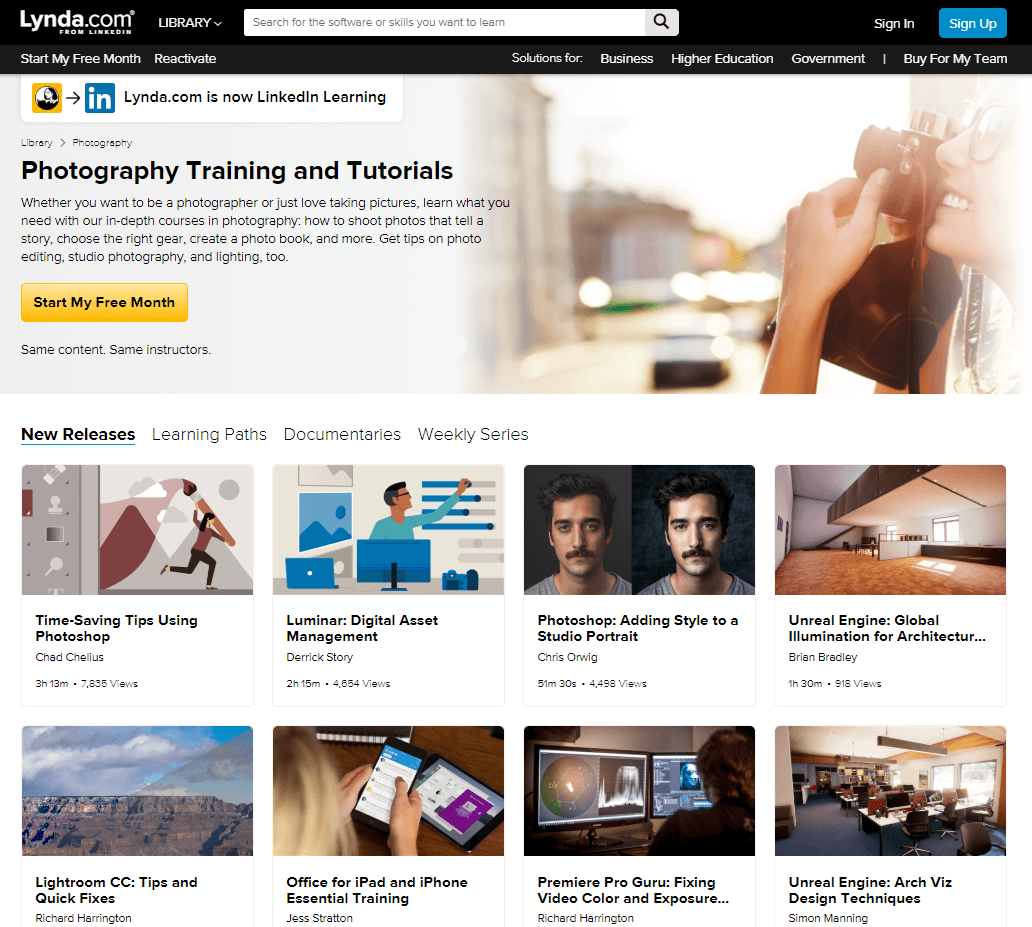
Task: Click Lightroom CC: Tips and Quick Fixes title
Action: (x=116, y=890)
